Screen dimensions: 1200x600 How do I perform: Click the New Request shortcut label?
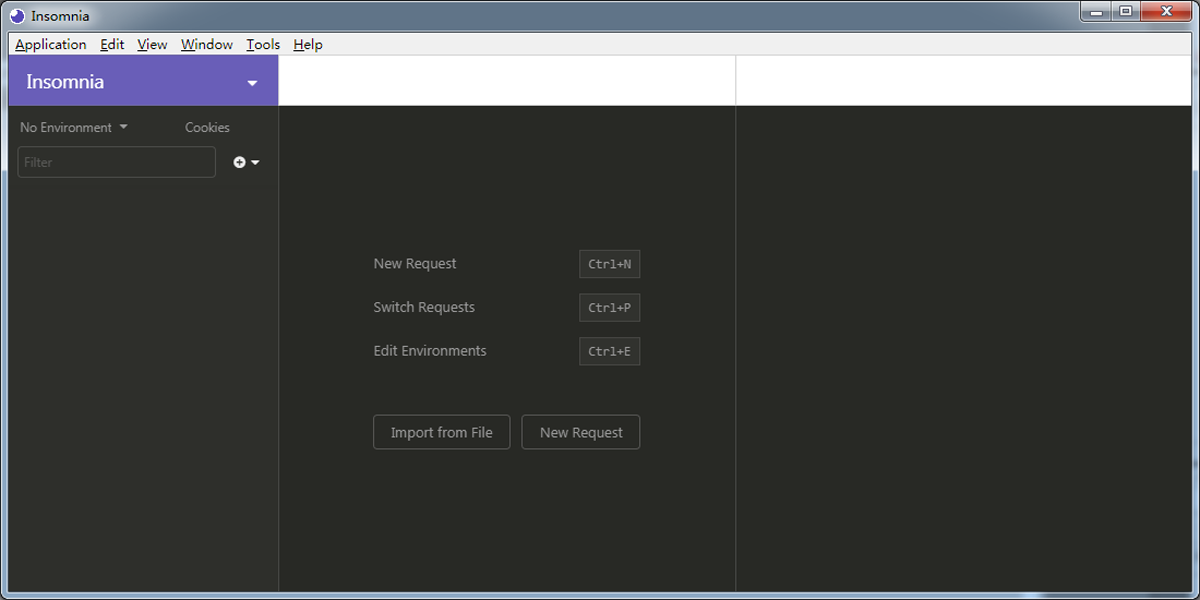coord(415,264)
